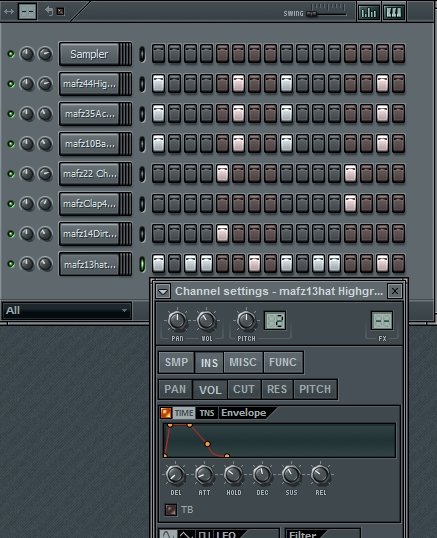437x538 pixels.
Task: Close the Channel settings window
Action: click(394, 291)
